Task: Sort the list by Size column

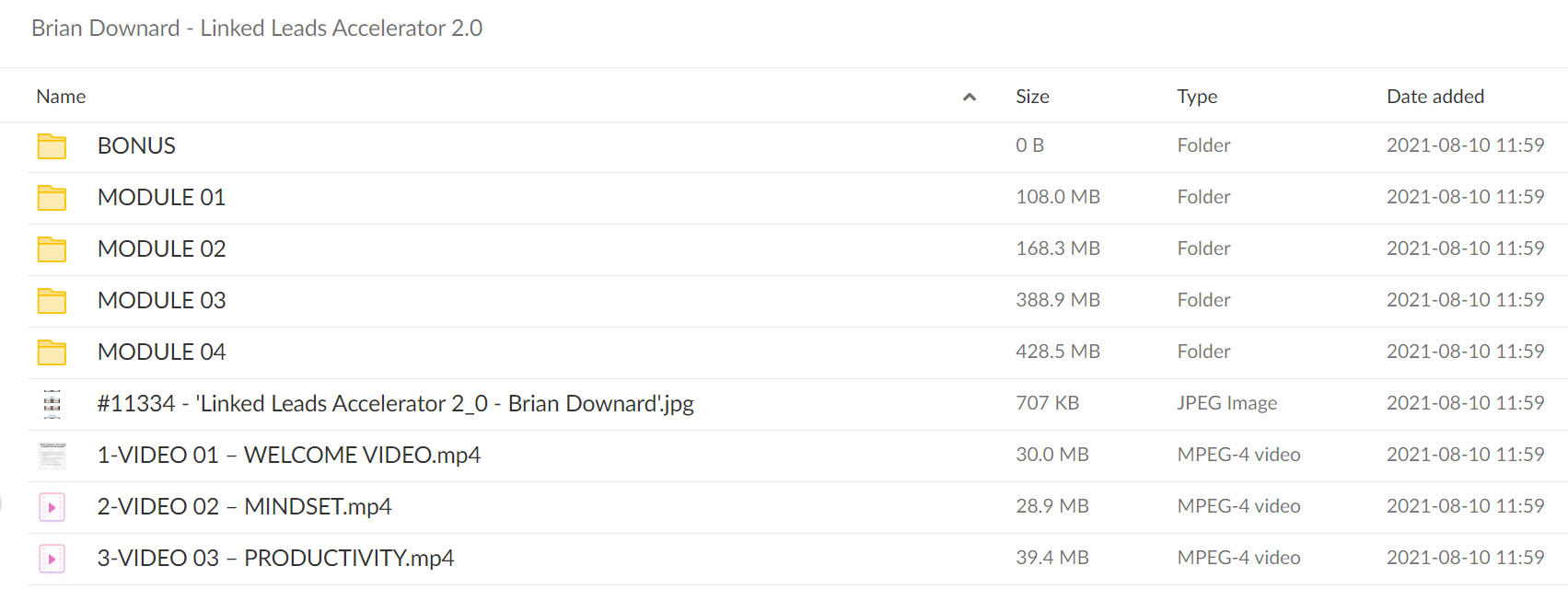Action: 1032,97
